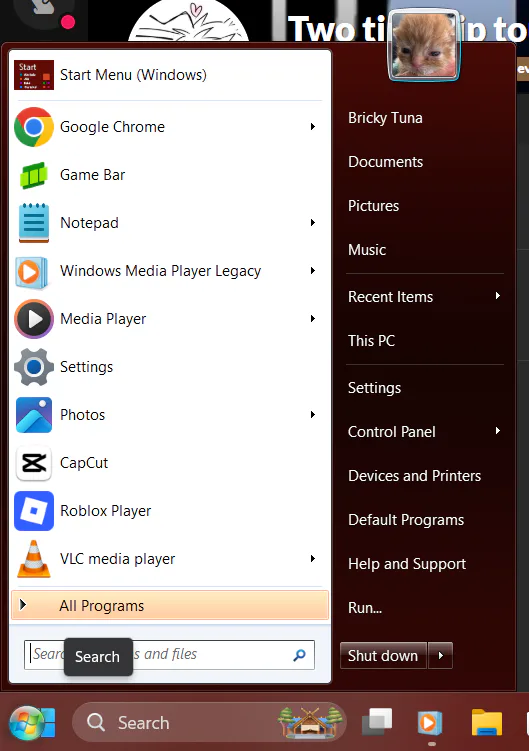Open Devices and Printers
This screenshot has width=529, height=751.
[x=414, y=476]
